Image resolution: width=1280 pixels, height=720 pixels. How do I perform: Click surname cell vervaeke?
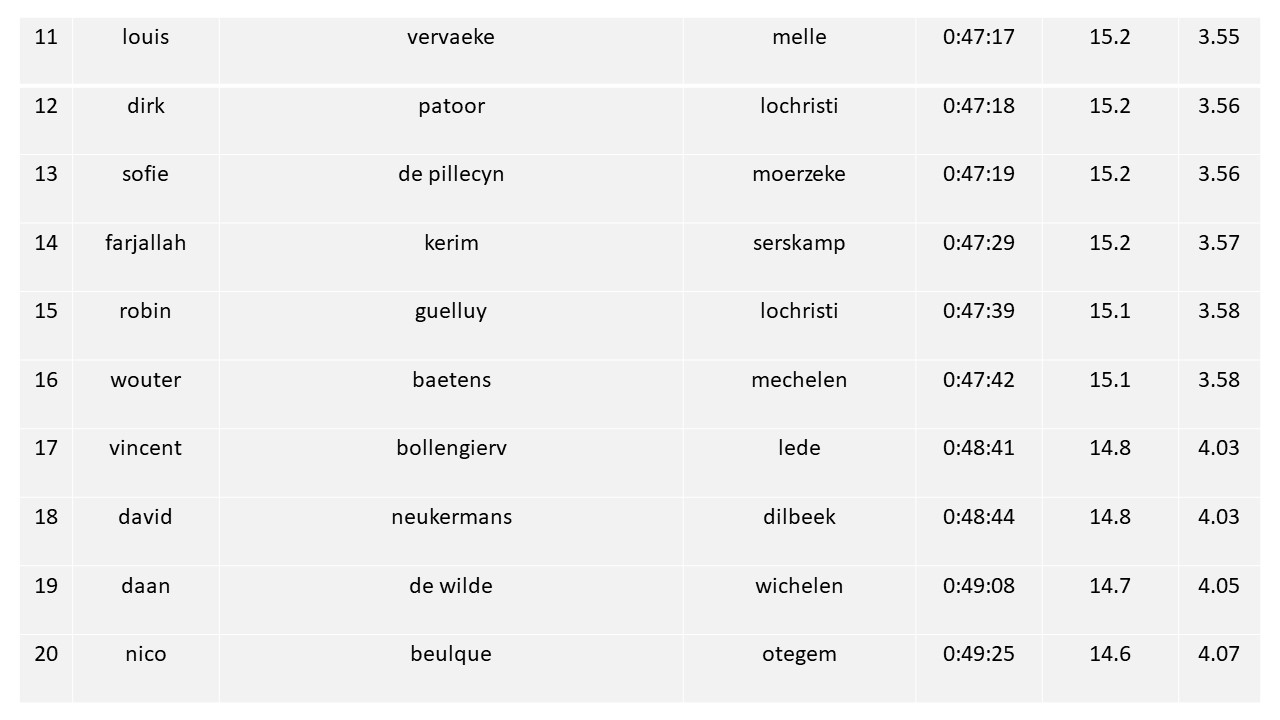click(x=451, y=50)
